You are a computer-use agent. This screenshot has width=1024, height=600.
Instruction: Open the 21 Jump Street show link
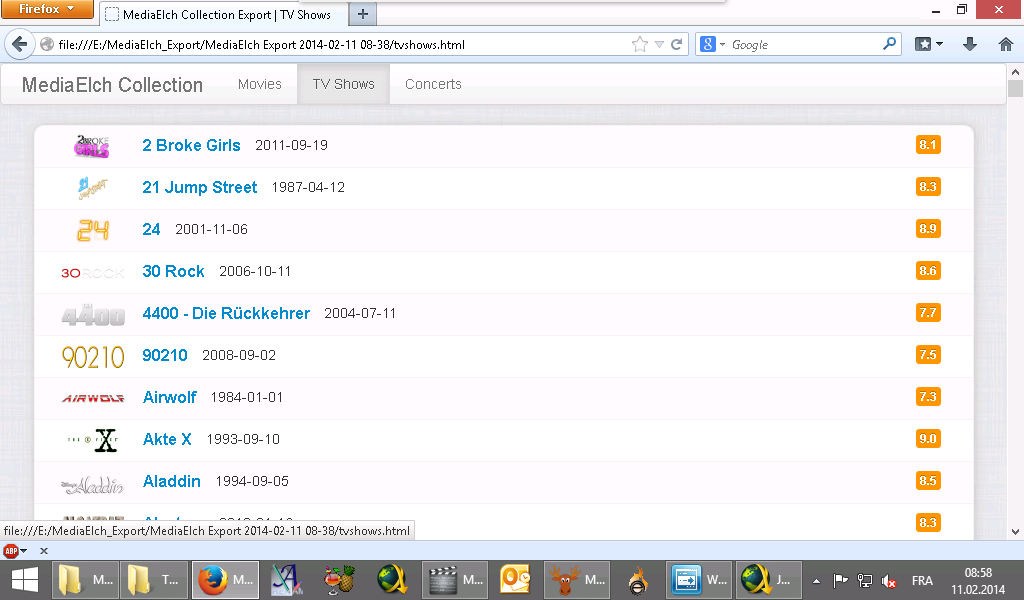tap(200, 187)
